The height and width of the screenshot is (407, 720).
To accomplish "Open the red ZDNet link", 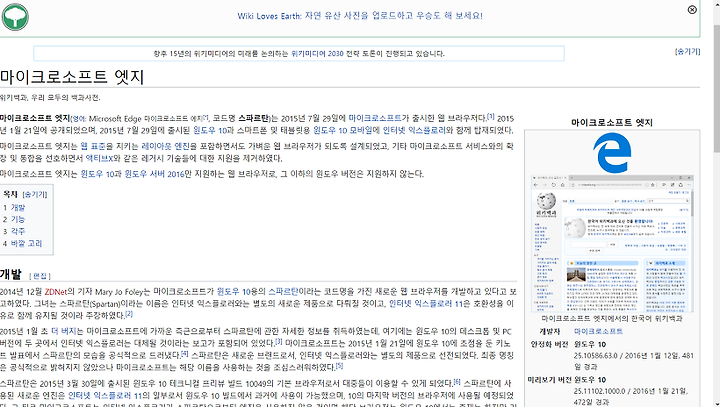I will (56, 292).
